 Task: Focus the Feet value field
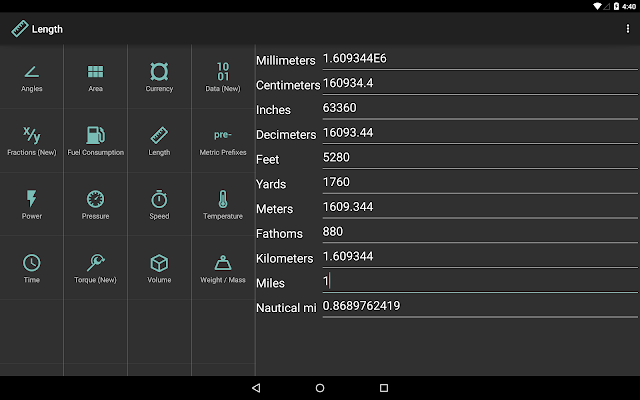click(x=480, y=158)
